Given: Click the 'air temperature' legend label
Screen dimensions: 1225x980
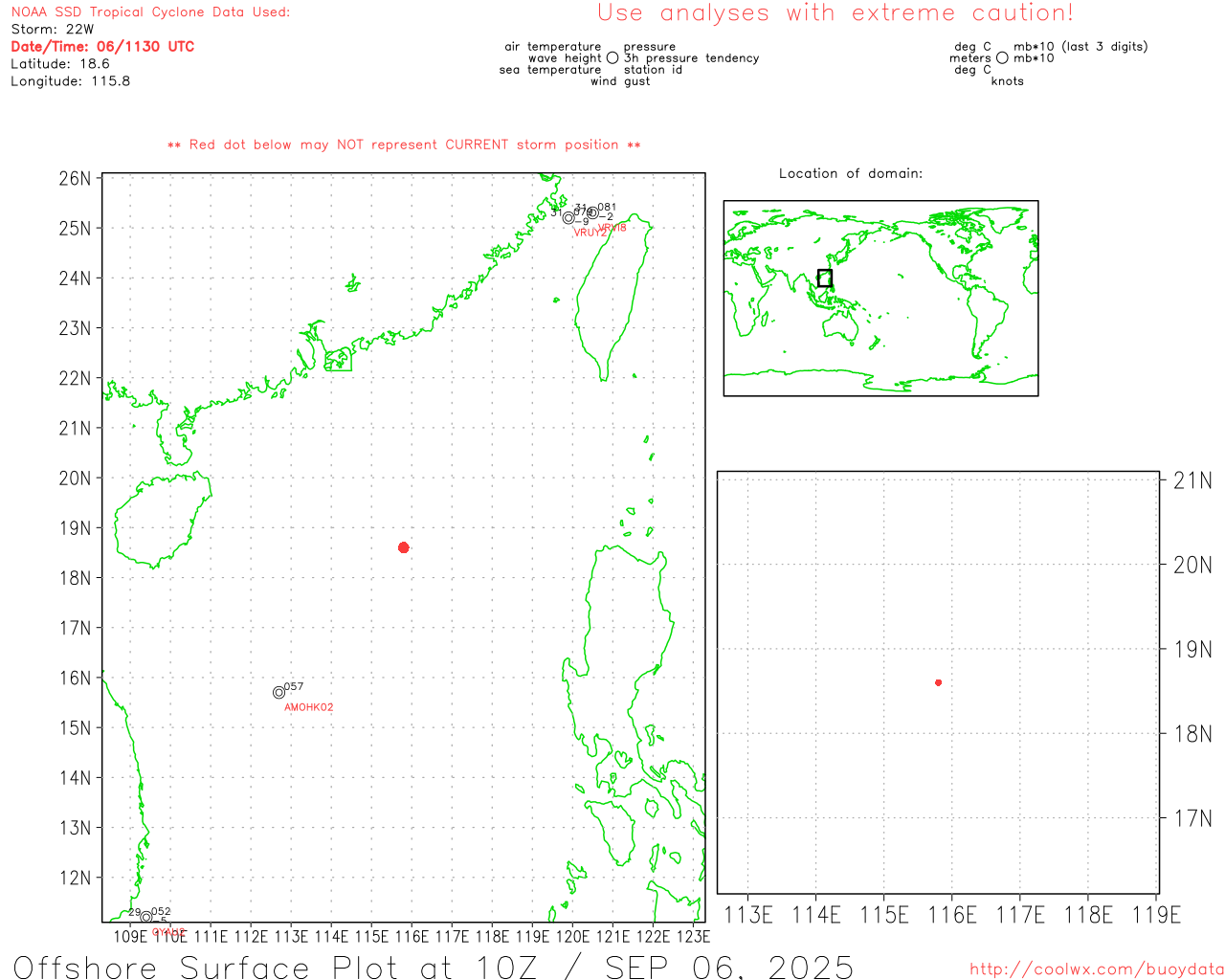Looking at the screenshot, I should (x=553, y=47).
